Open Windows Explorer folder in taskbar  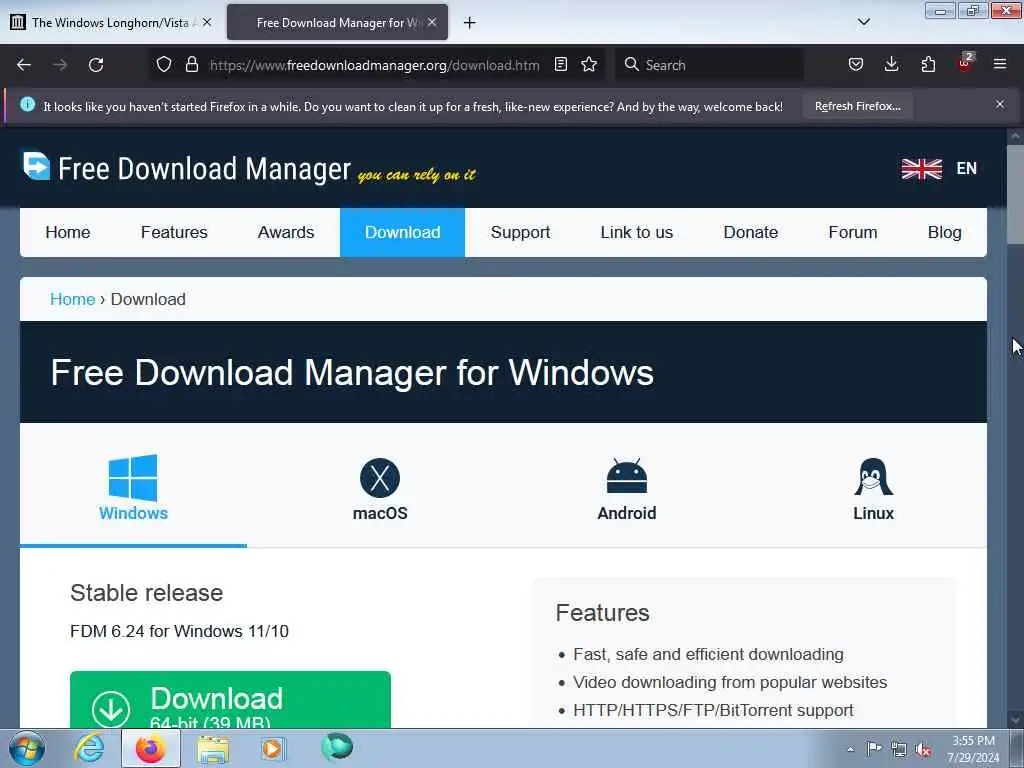click(x=213, y=749)
